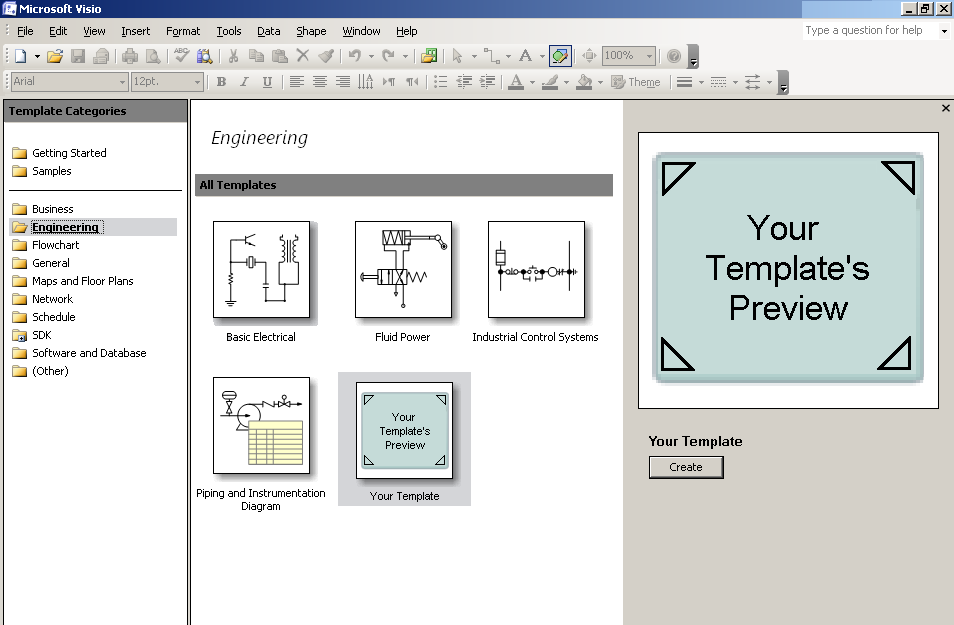Screen dimensions: 954x625
Task: Select the Basic Electrical template thumbnail
Action: tap(261, 270)
